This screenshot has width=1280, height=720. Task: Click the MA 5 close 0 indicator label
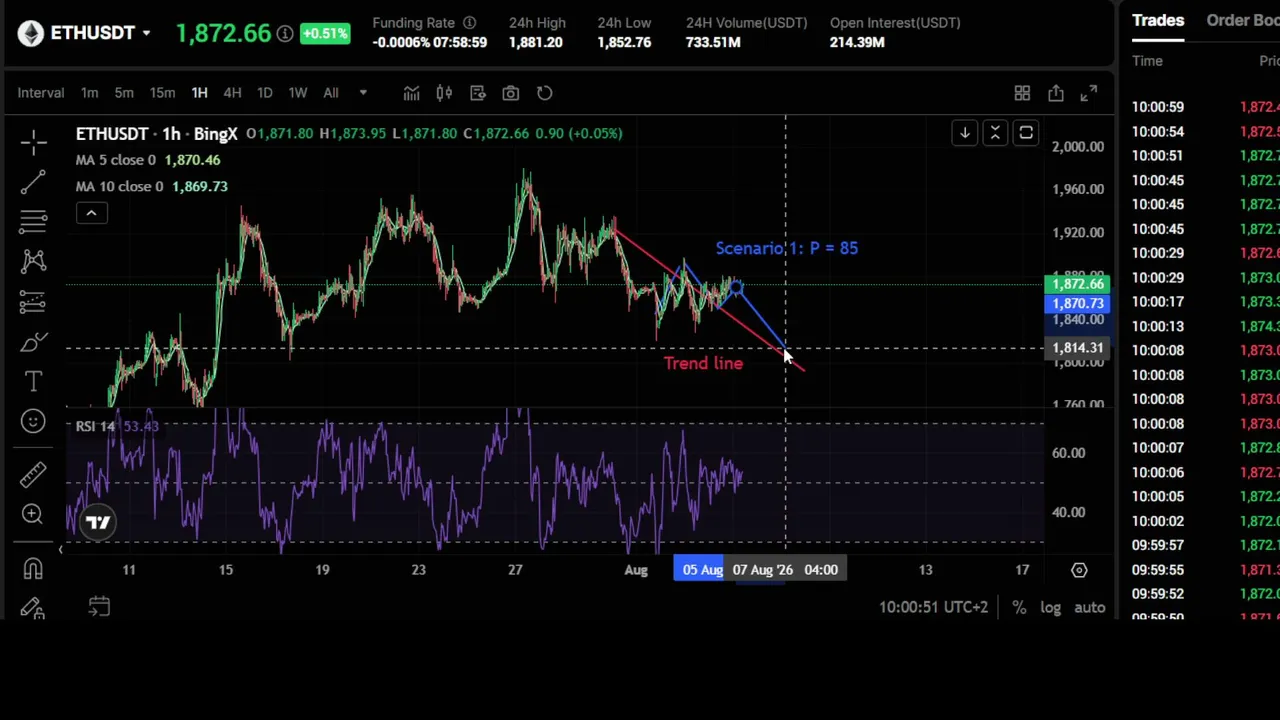coord(116,160)
